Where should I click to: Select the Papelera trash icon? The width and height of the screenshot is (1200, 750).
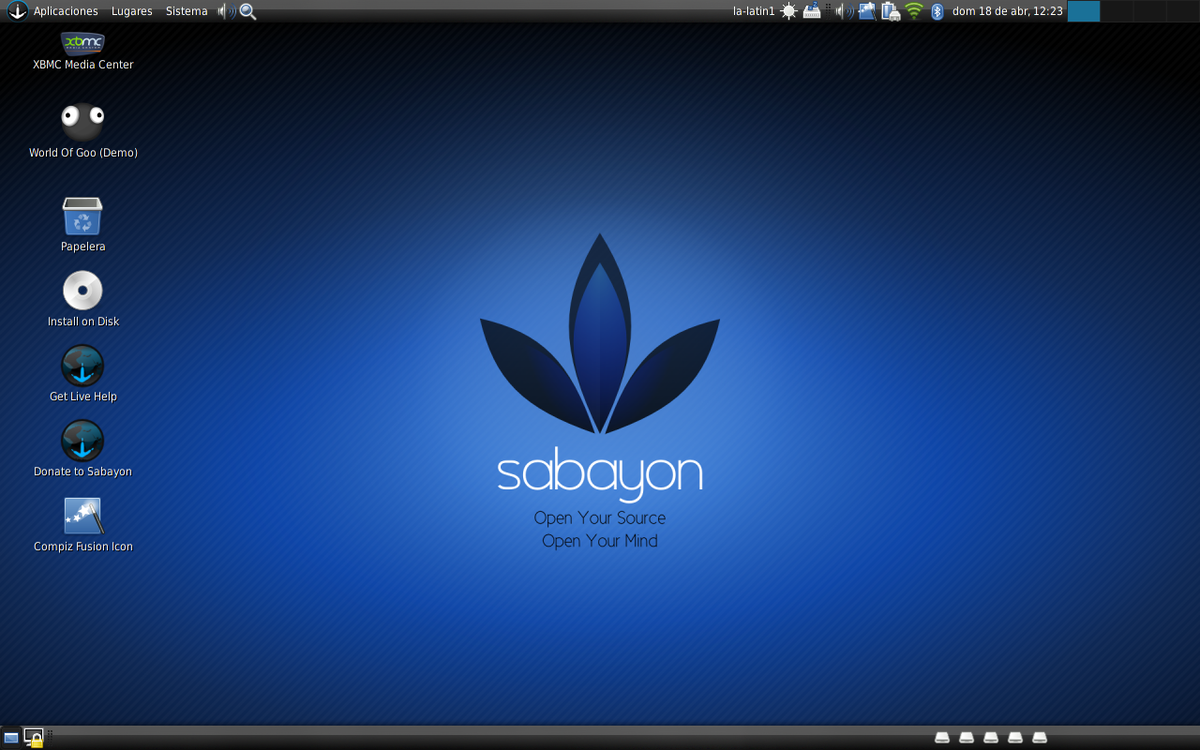tap(83, 224)
